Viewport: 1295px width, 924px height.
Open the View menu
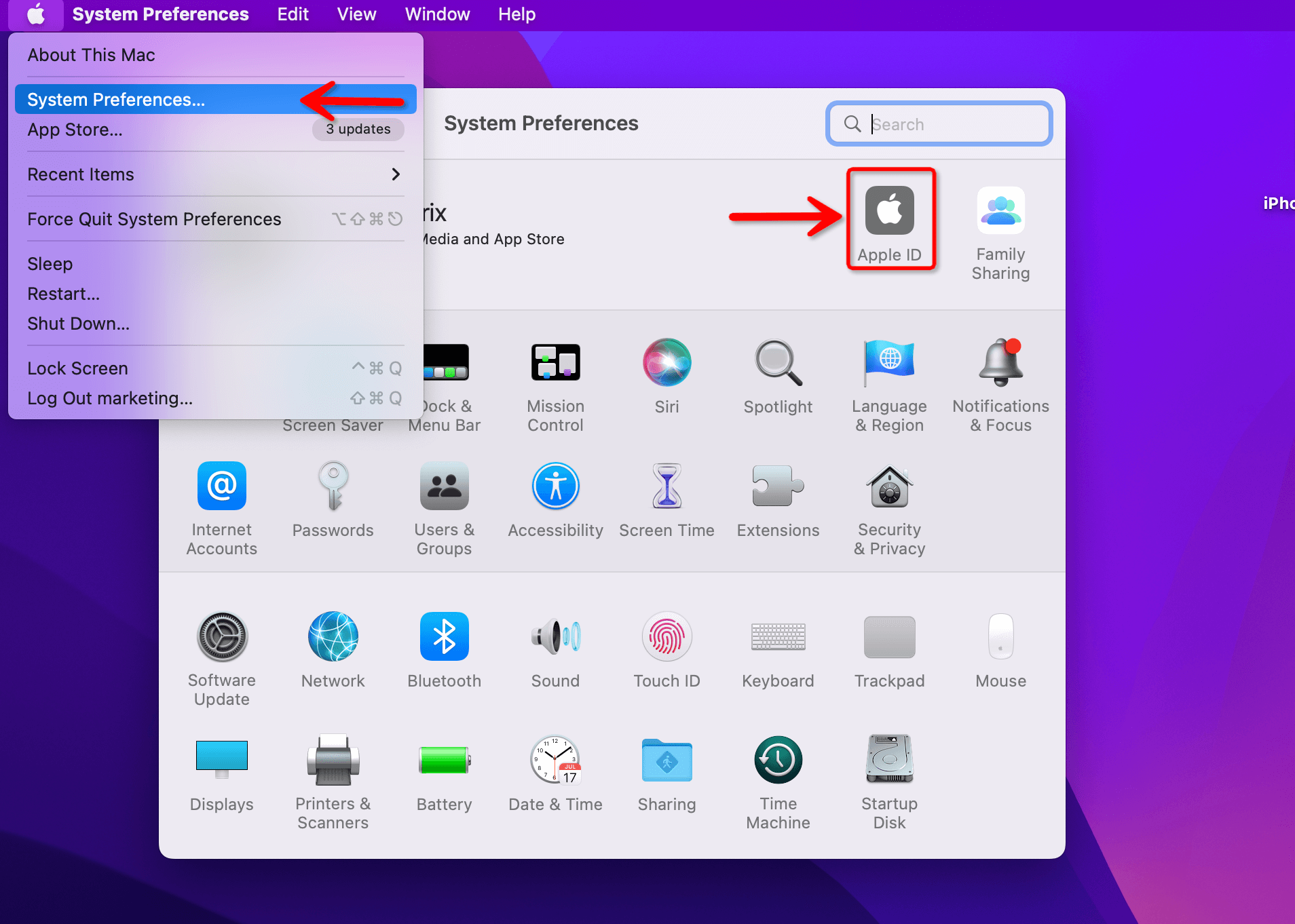356,14
